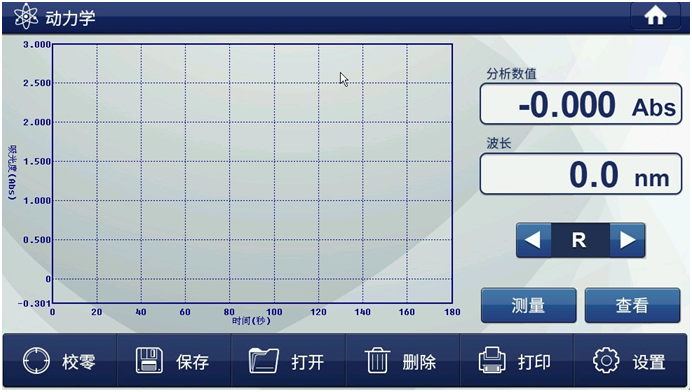Click the 设置 gear icon
Image resolution: width=692 pixels, height=392 pixels.
(x=606, y=361)
